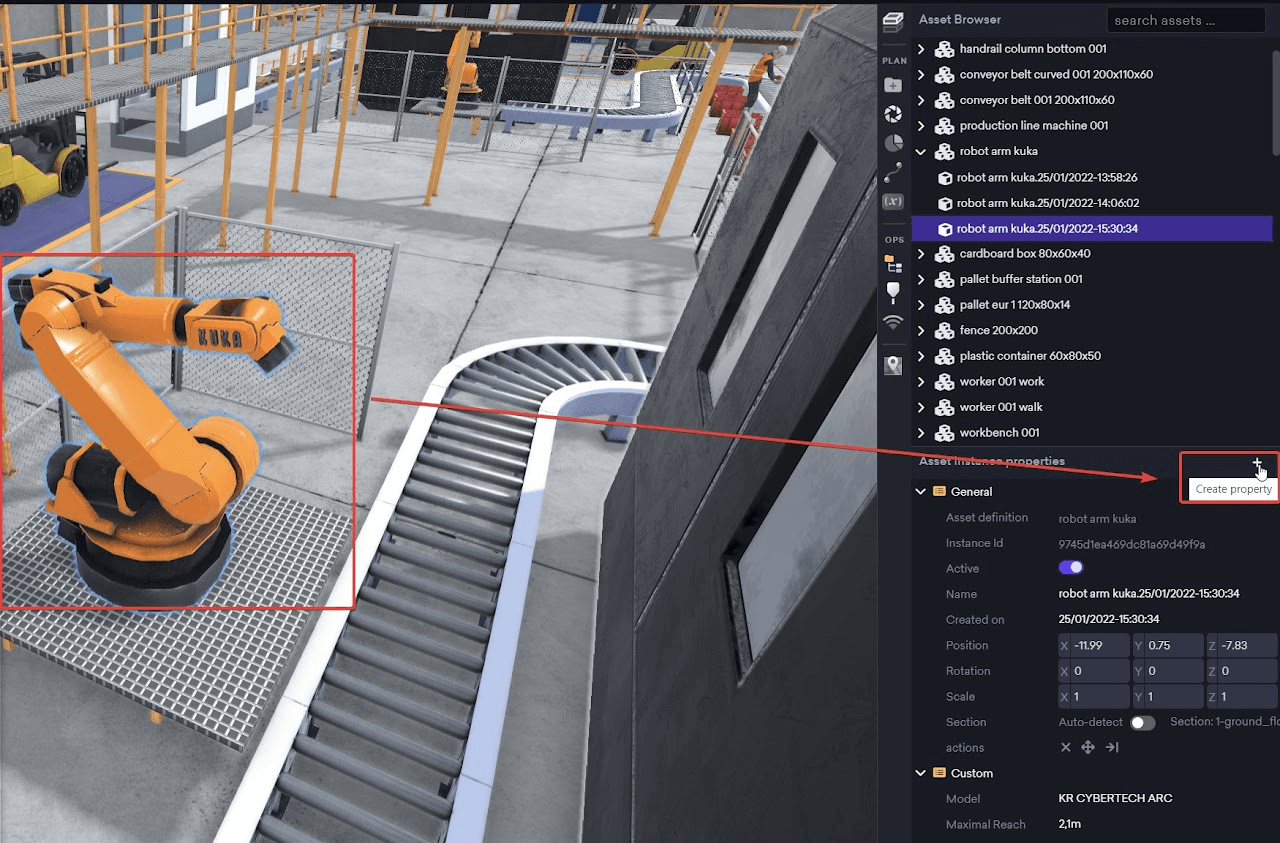1280x843 pixels.
Task: Collapse the General properties section
Action: [x=921, y=491]
